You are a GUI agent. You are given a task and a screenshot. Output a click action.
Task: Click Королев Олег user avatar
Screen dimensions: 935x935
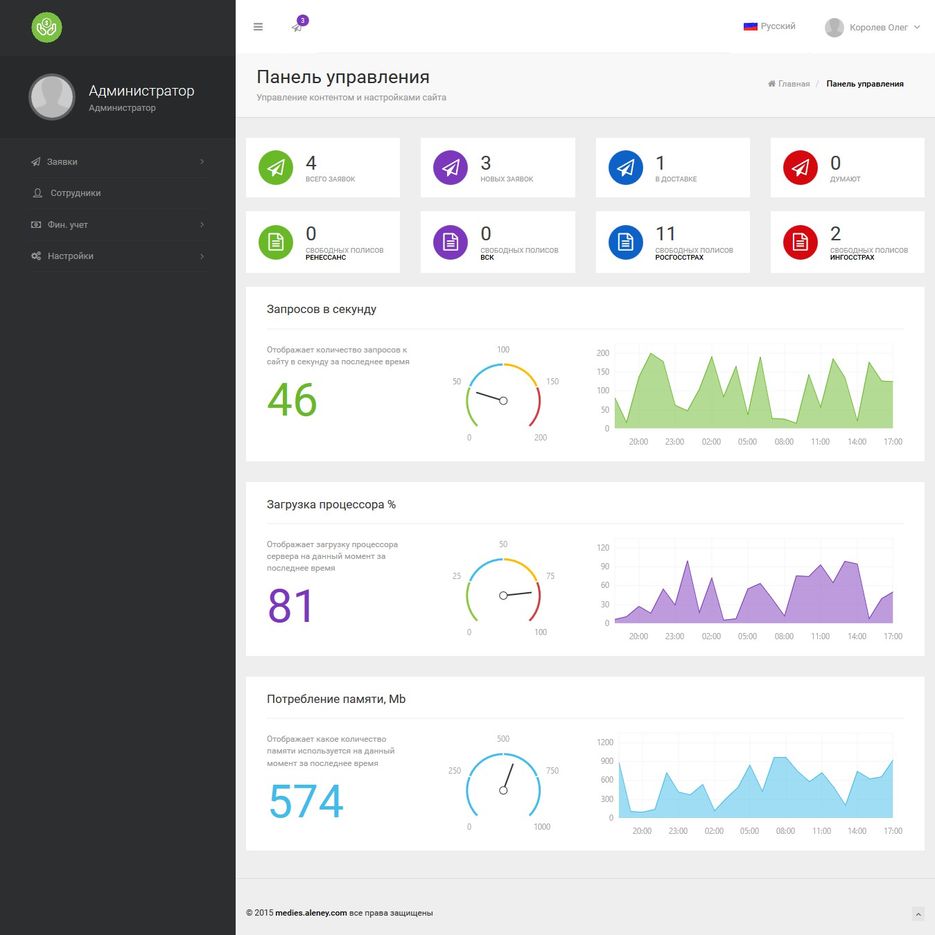coord(834,27)
